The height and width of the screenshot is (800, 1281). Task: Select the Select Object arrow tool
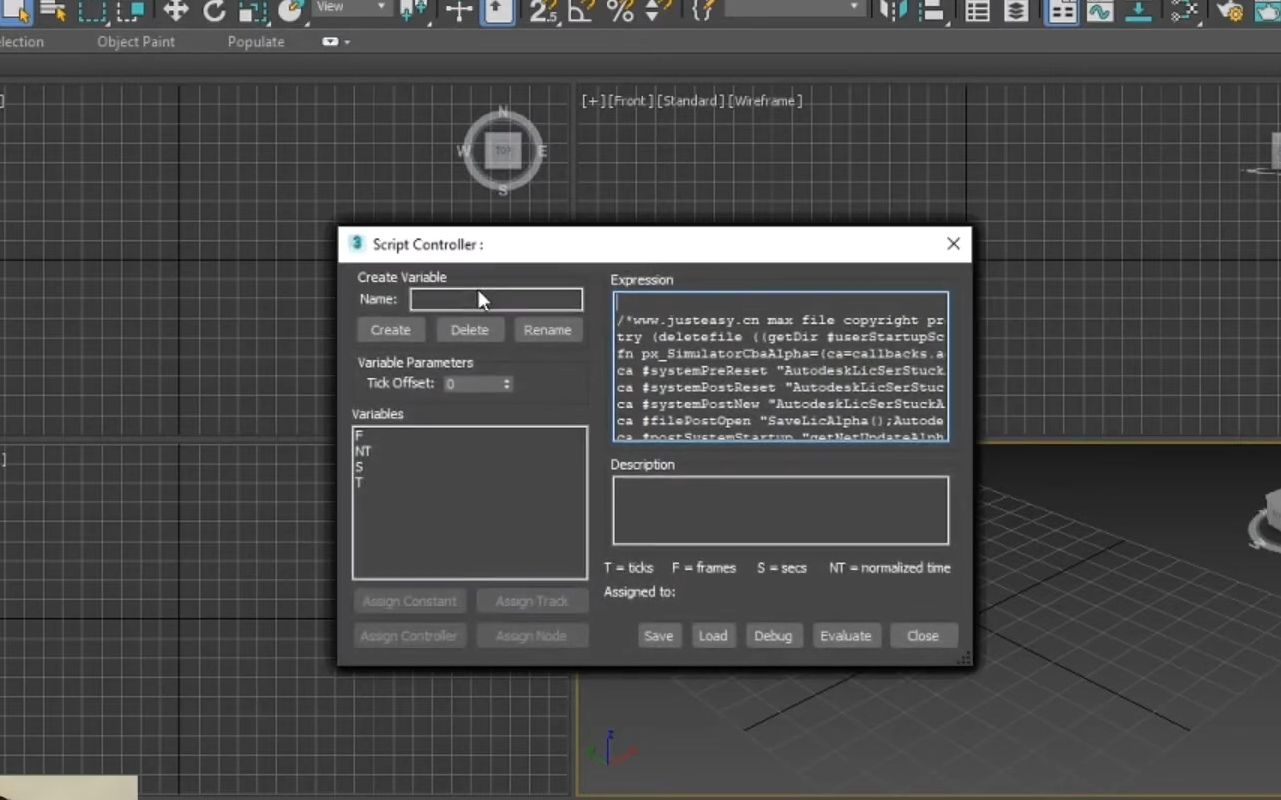[18, 11]
